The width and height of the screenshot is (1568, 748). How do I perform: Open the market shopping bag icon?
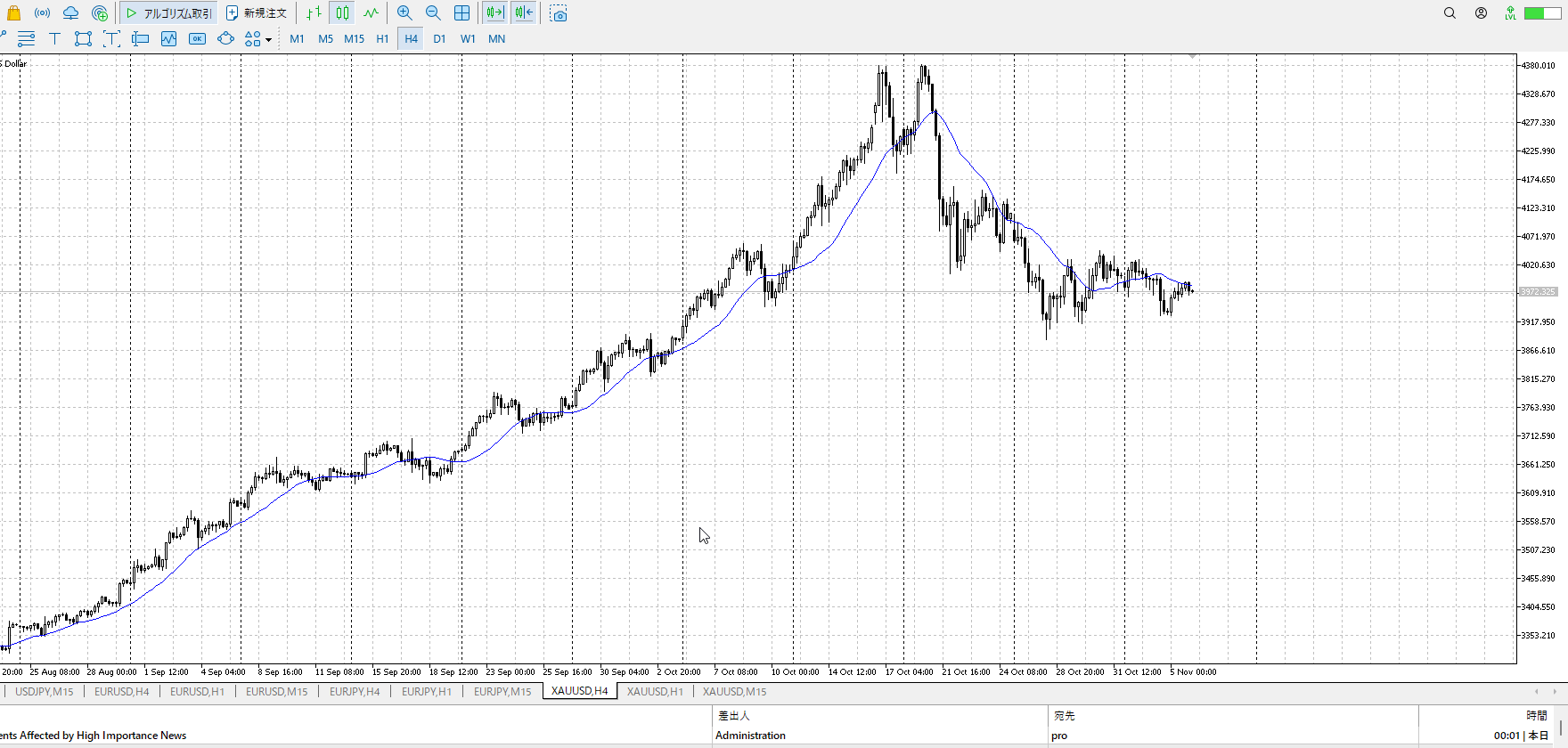point(13,13)
